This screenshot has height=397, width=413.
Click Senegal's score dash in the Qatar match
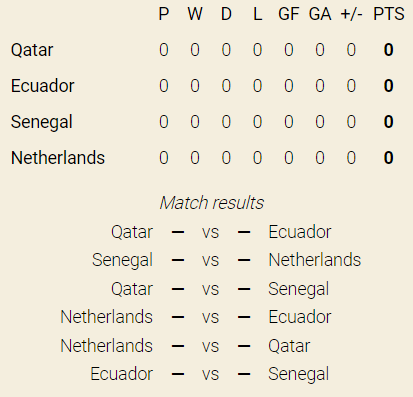point(244,289)
